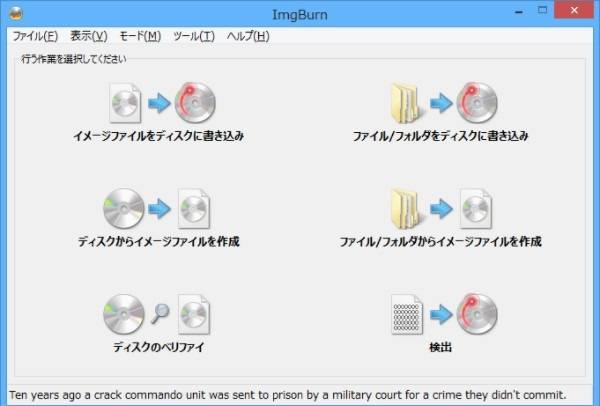Select イメージファイルをディスクに書き込み label

(x=158, y=136)
